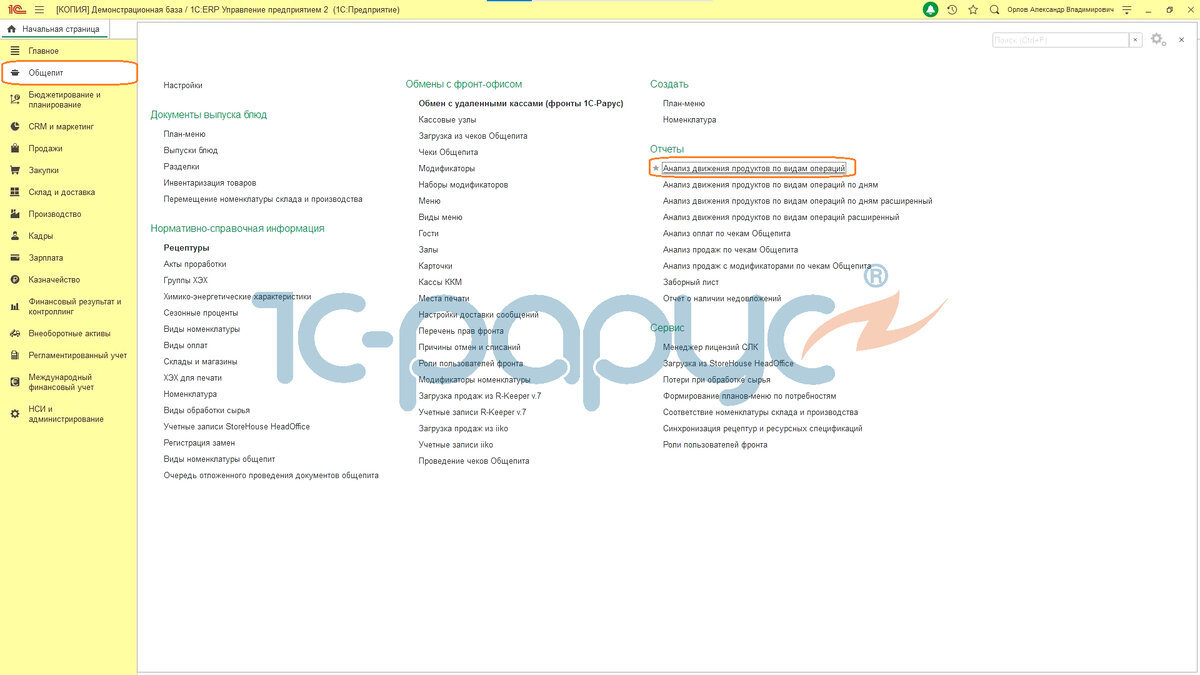Open Склады и магазины link
The height and width of the screenshot is (675, 1200).
(201, 361)
